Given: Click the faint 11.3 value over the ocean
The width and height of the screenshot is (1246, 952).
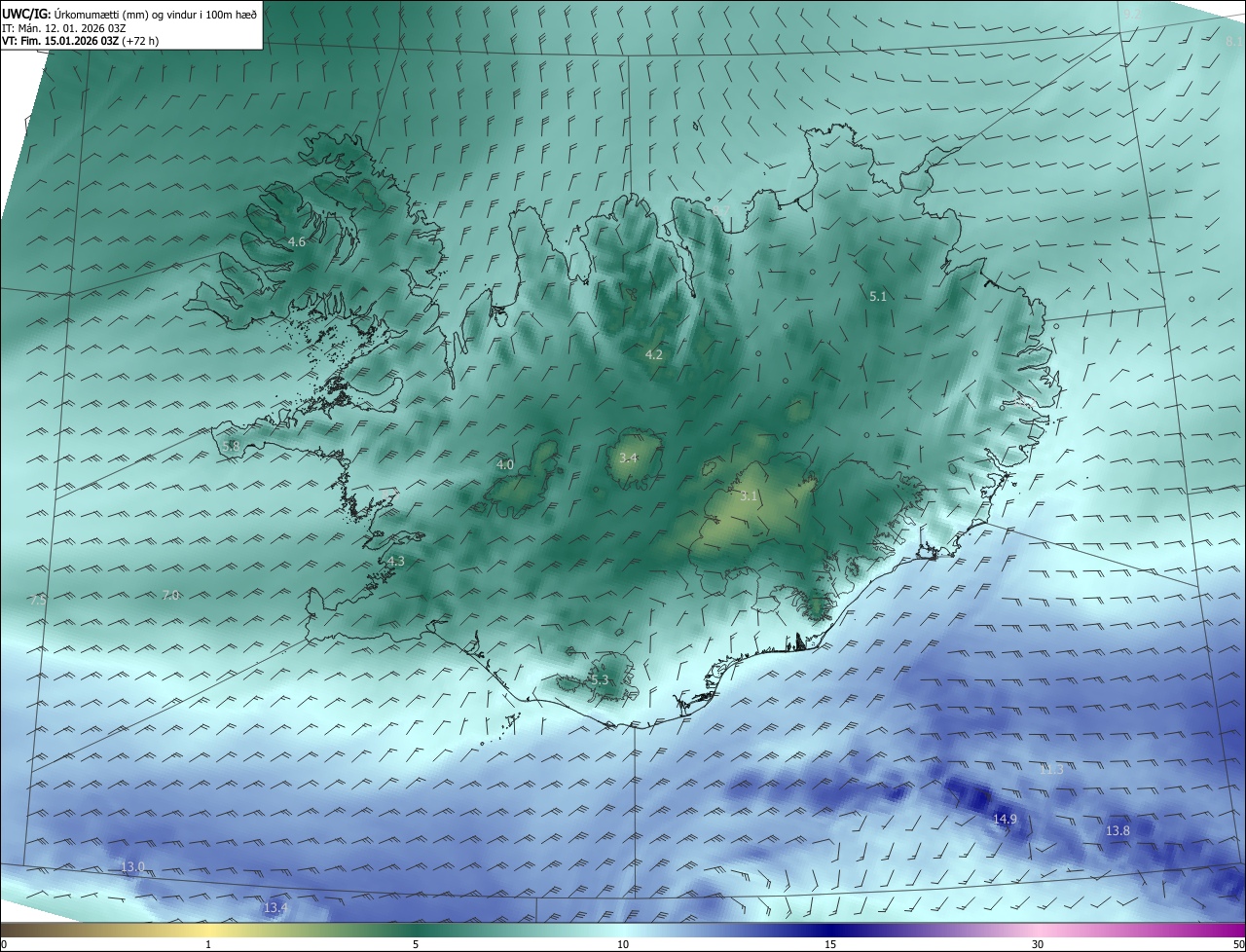Looking at the screenshot, I should coord(1051,770).
